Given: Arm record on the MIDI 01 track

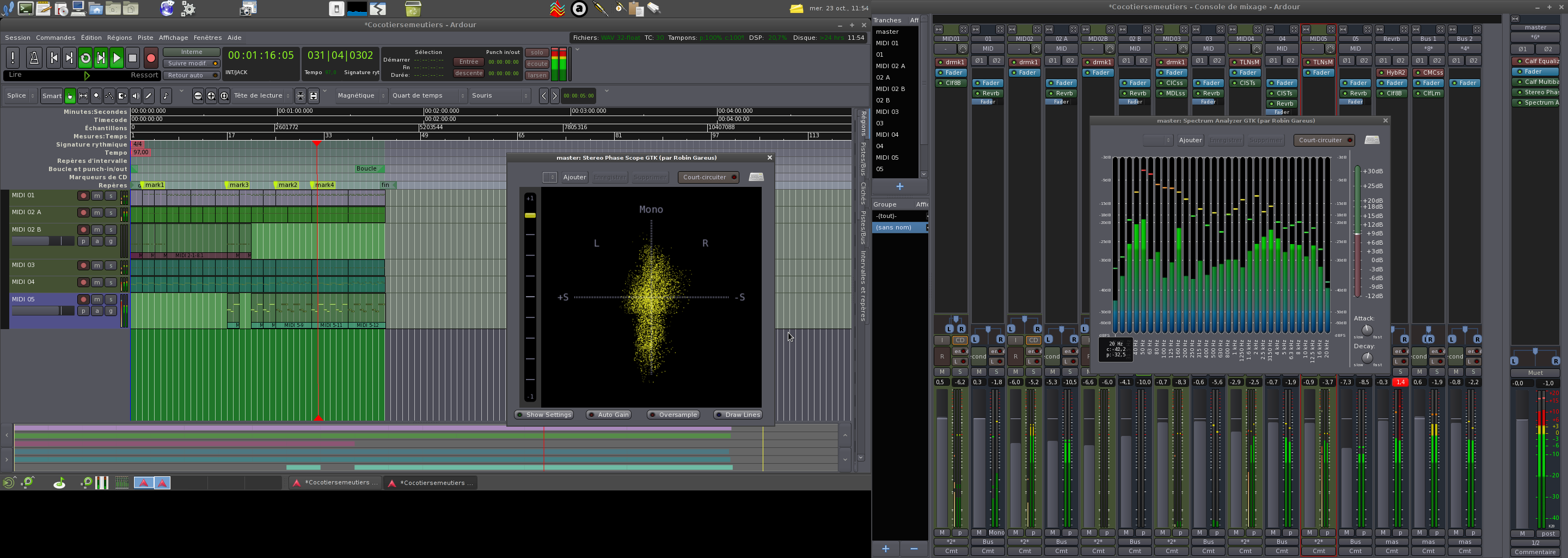Looking at the screenshot, I should pos(83,196).
